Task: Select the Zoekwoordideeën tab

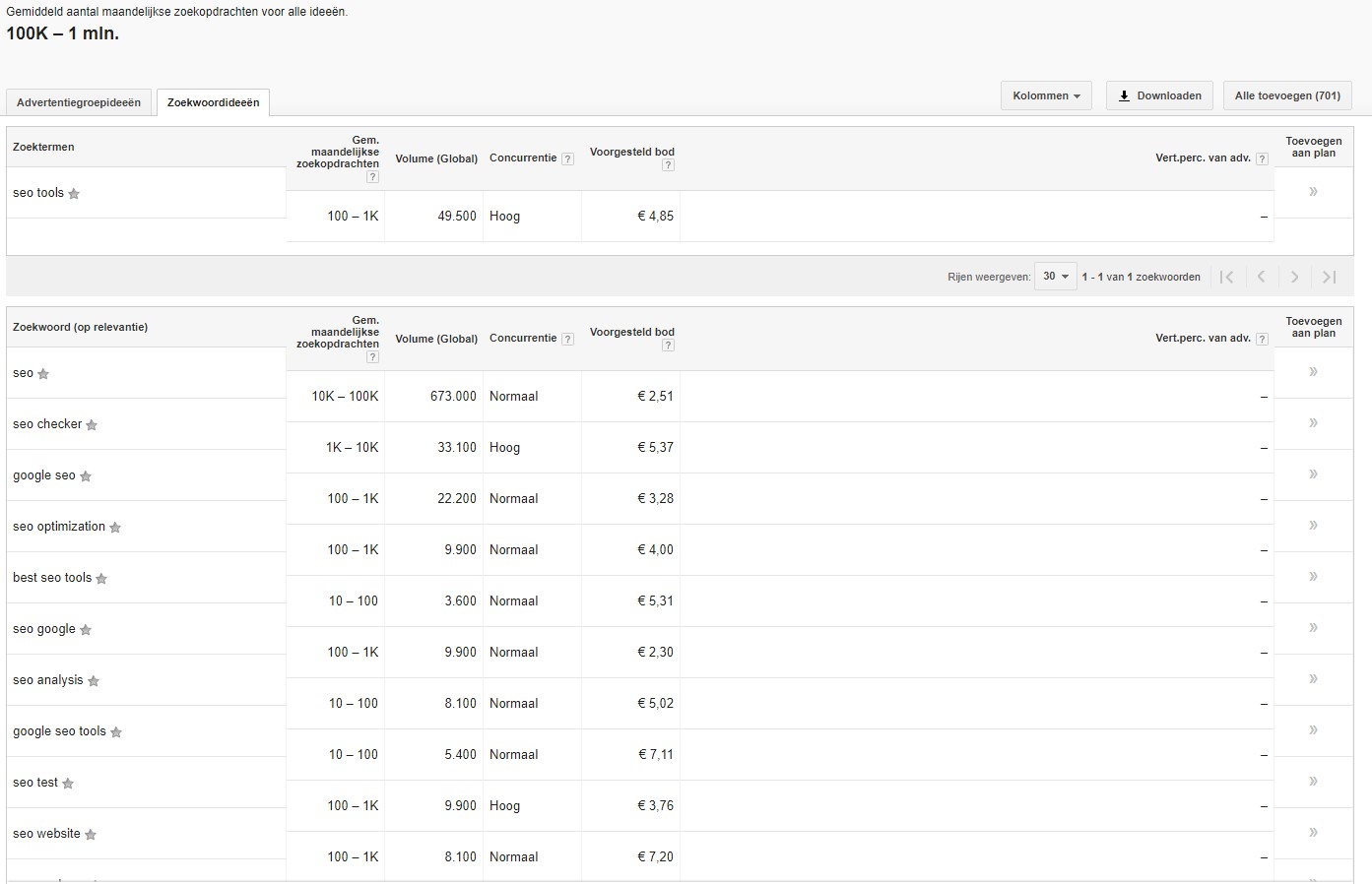Action: 214,102
